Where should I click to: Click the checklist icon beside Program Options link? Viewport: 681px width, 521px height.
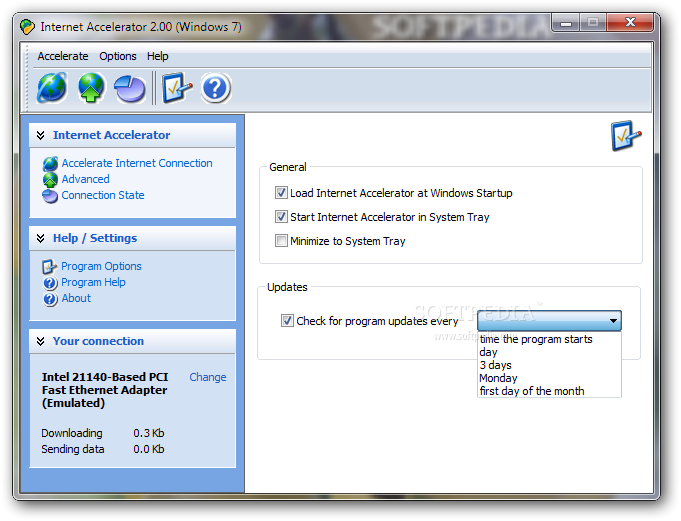pyautogui.click(x=50, y=267)
